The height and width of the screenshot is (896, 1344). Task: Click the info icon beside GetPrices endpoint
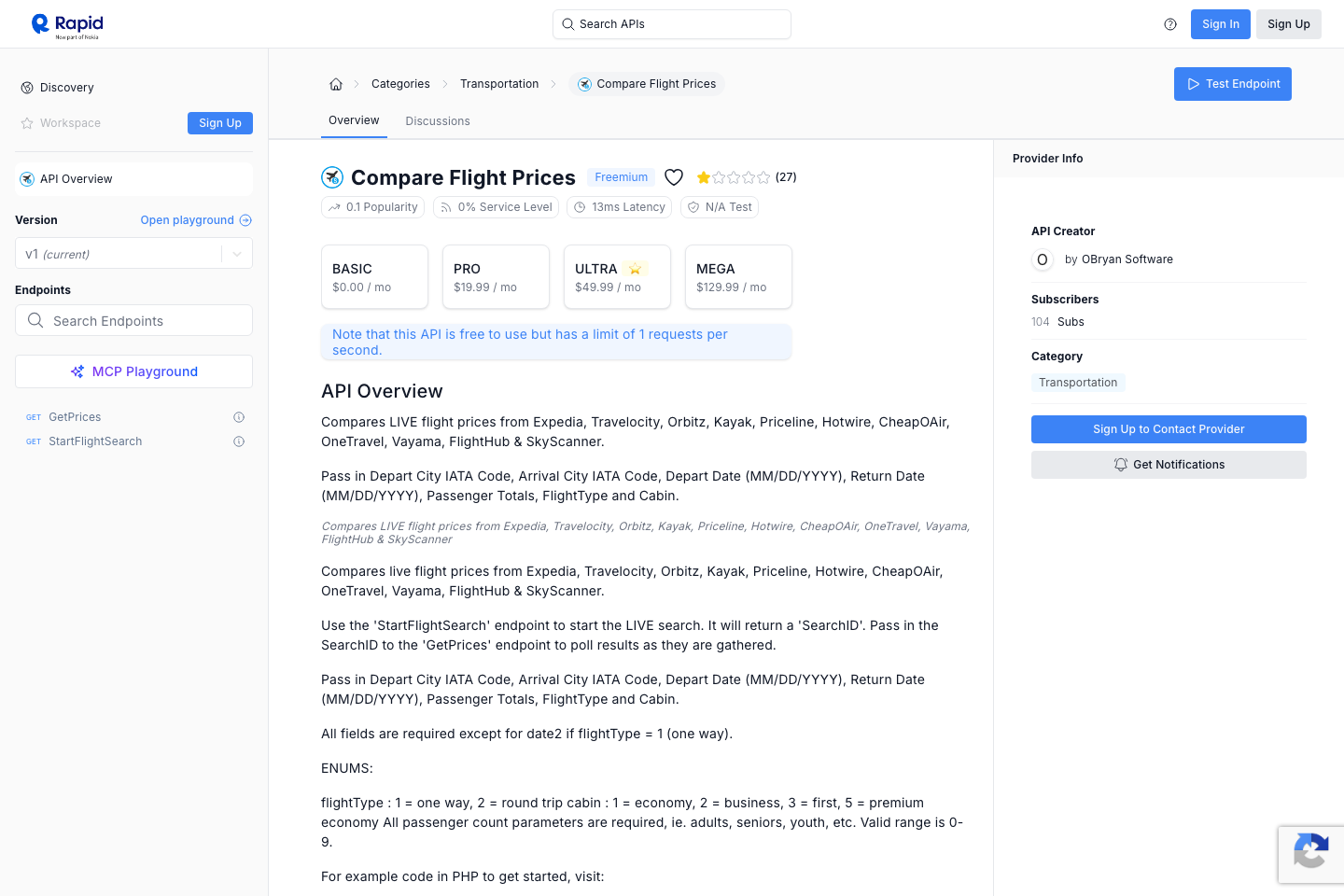(x=238, y=417)
